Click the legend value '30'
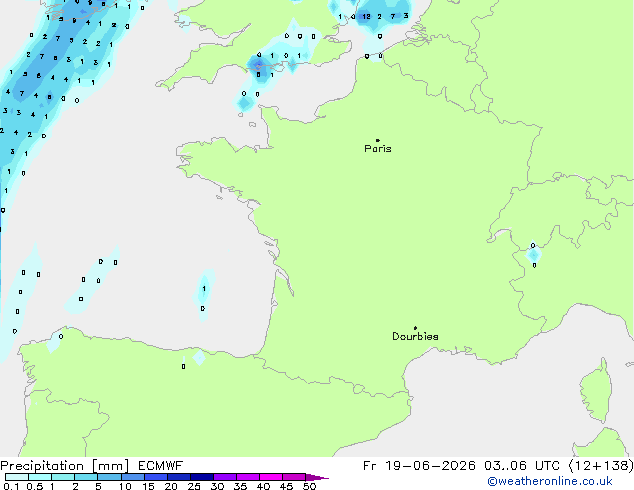This screenshot has height=490, width=634. 217,486
